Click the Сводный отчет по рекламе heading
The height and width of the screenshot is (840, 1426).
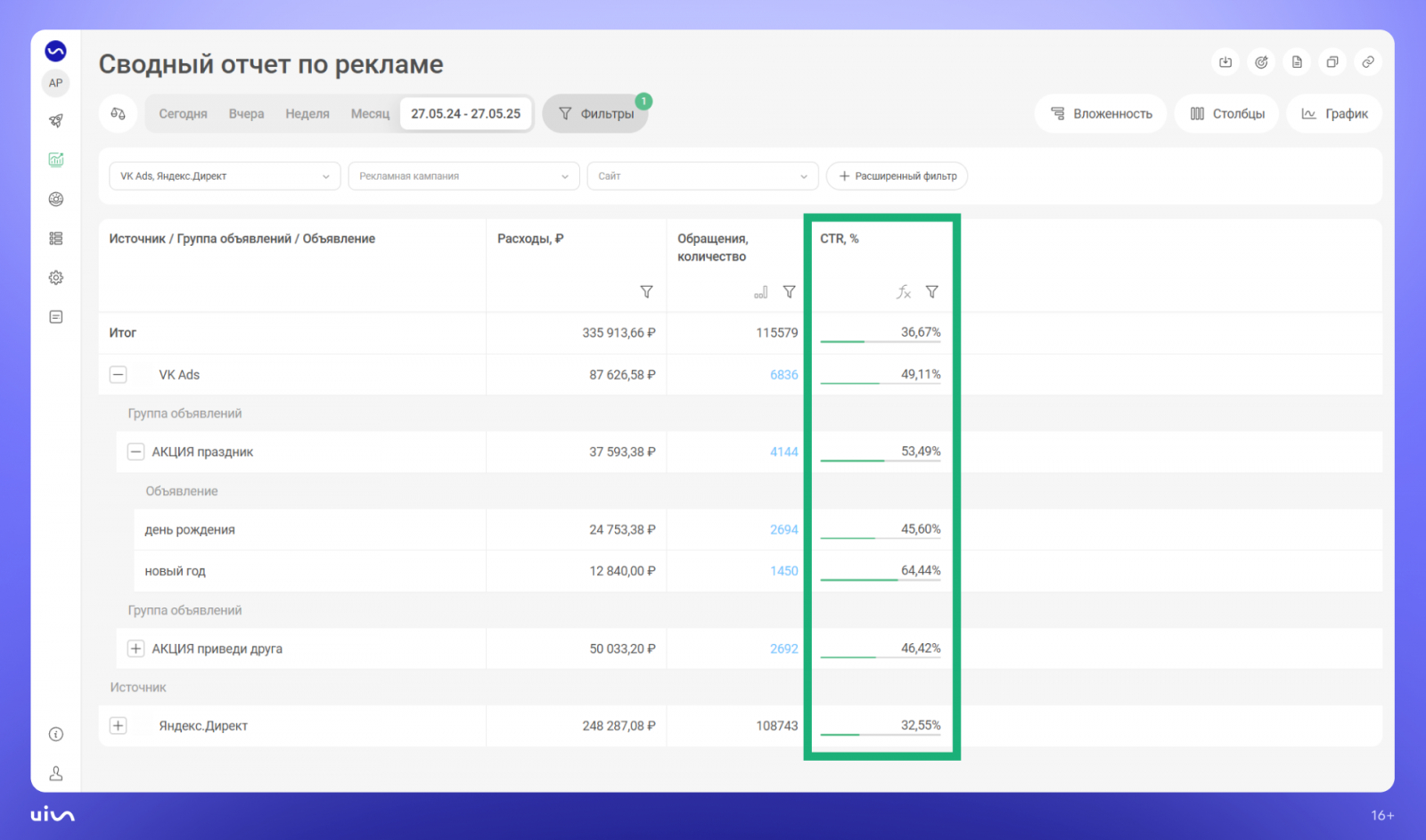[271, 64]
